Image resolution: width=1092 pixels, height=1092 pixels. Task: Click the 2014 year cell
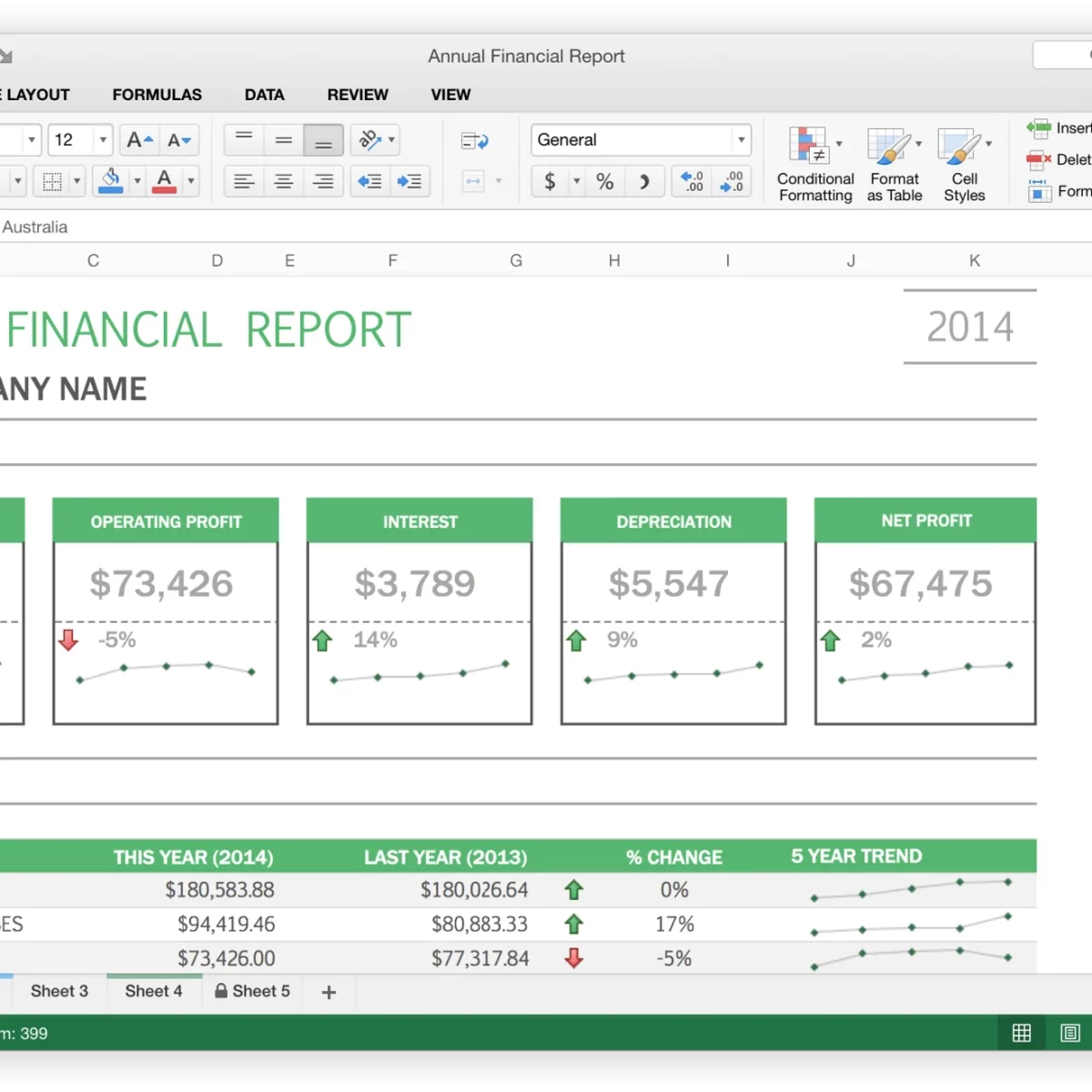click(x=970, y=327)
